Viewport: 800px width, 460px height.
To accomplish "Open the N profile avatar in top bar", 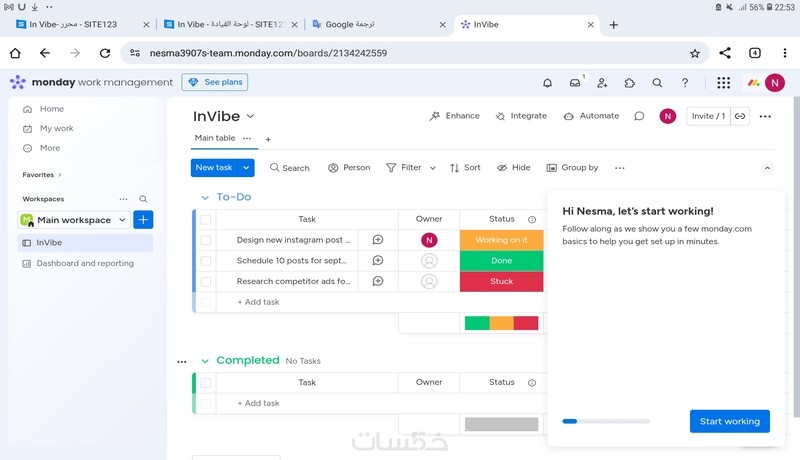I will click(774, 83).
